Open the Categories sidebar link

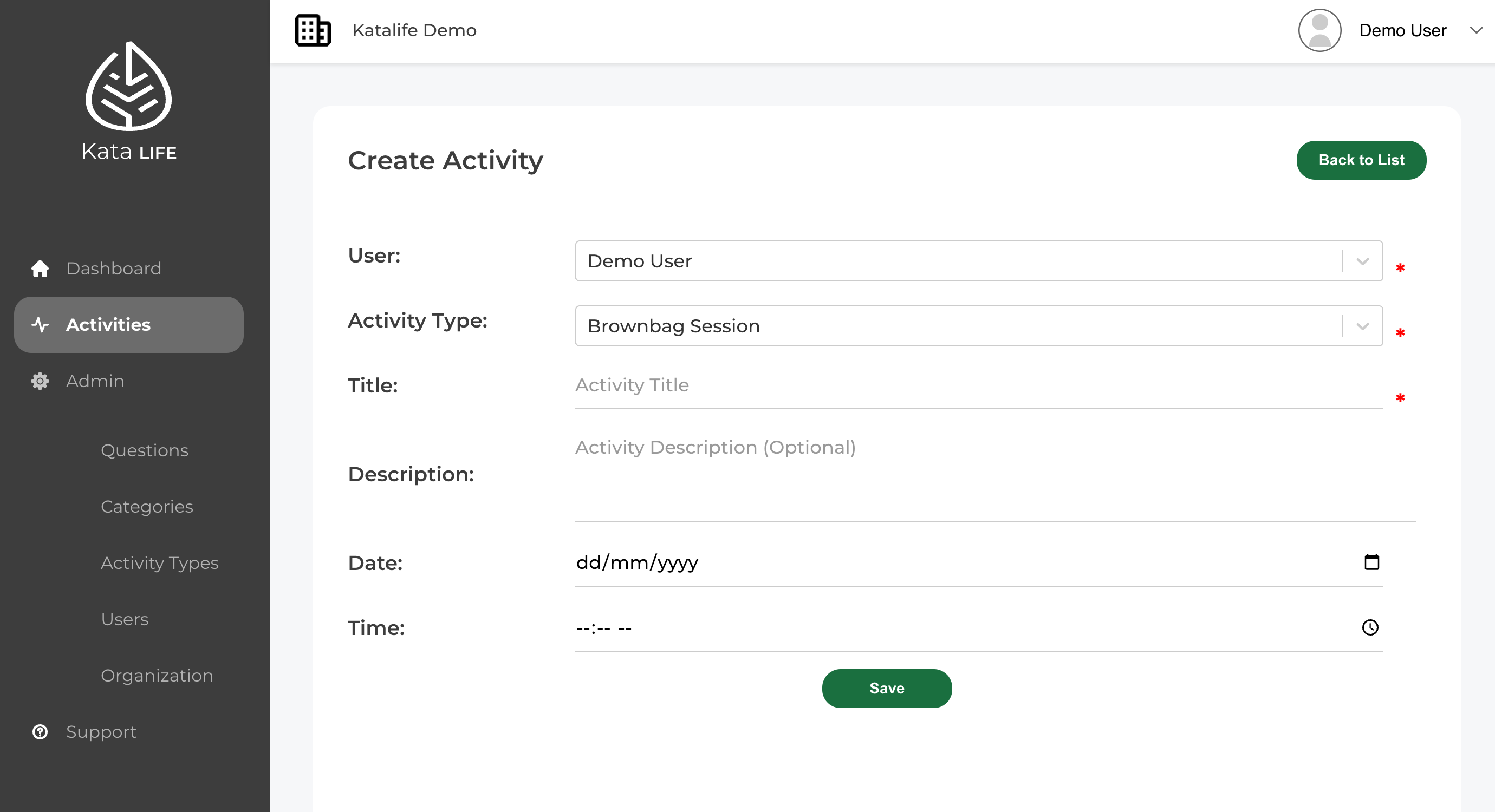point(147,507)
